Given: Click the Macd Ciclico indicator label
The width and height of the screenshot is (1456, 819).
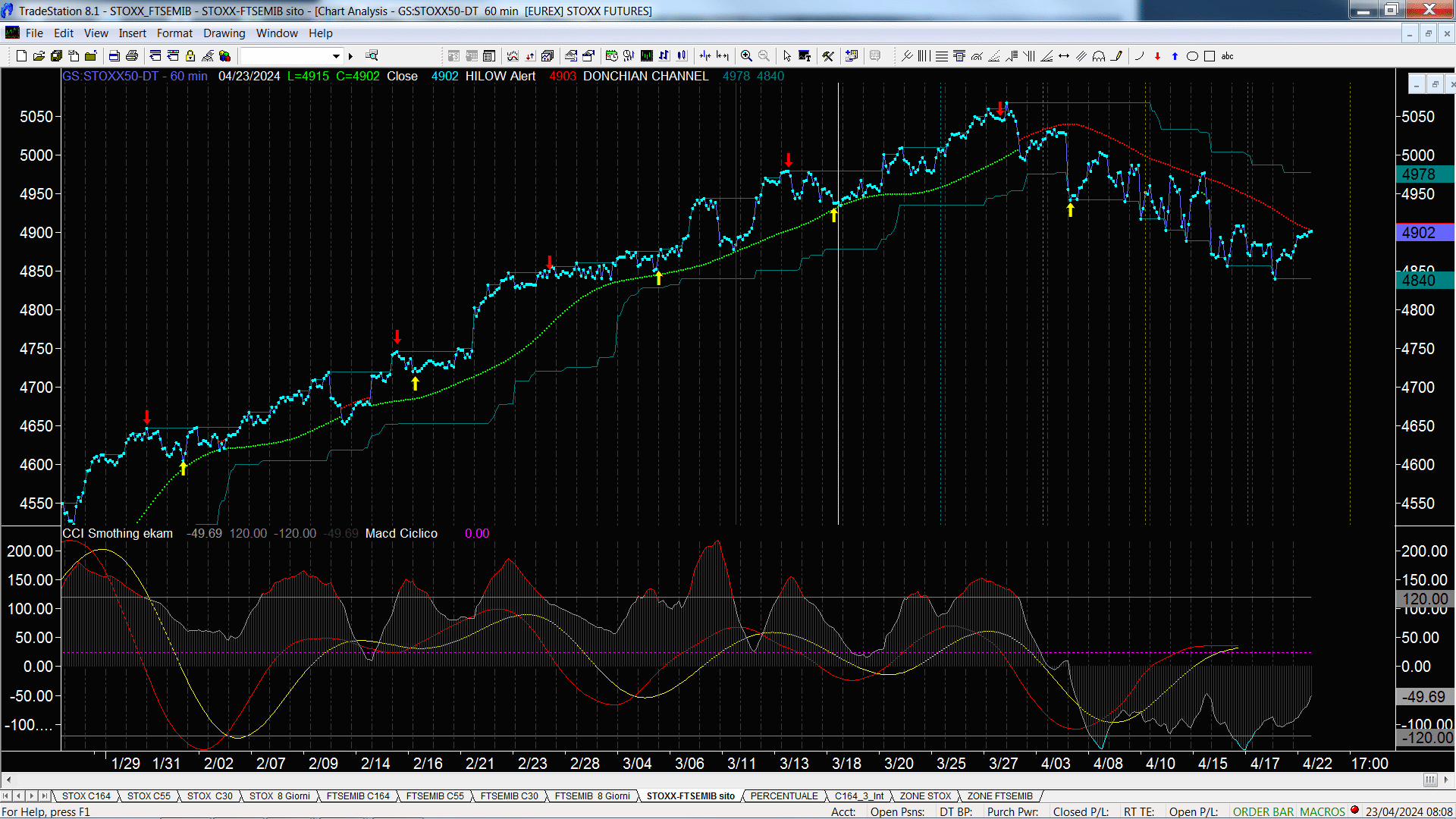Looking at the screenshot, I should pyautogui.click(x=401, y=534).
